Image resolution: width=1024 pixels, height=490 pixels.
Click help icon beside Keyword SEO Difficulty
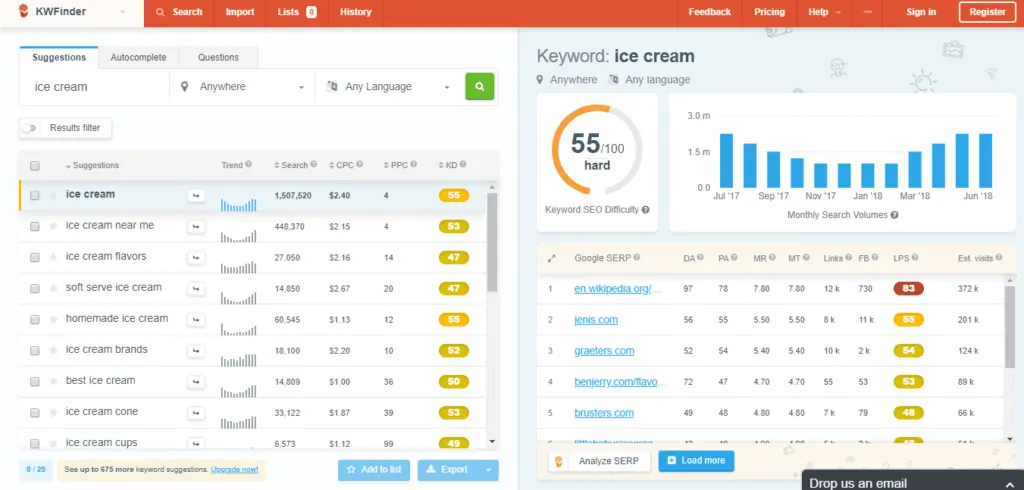pos(645,210)
